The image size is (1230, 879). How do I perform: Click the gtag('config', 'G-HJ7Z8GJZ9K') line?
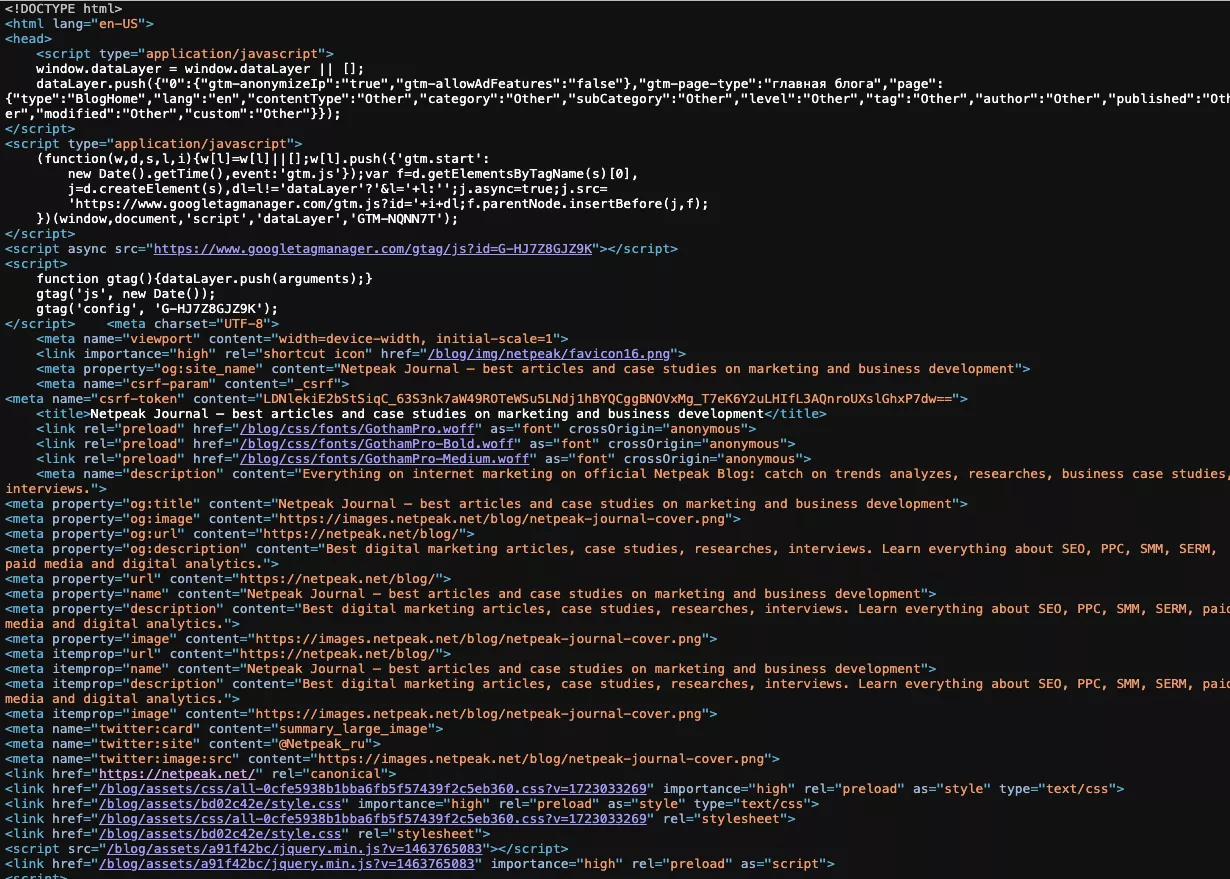[x=158, y=309]
